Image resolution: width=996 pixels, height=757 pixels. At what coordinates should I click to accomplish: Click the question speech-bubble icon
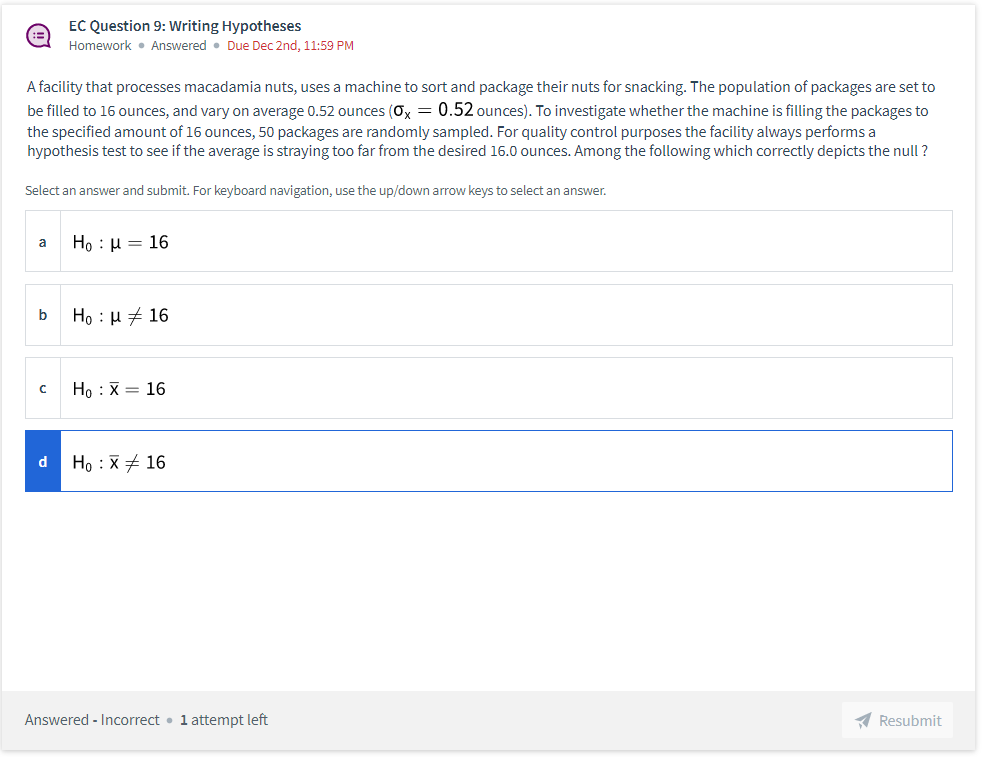click(x=39, y=35)
